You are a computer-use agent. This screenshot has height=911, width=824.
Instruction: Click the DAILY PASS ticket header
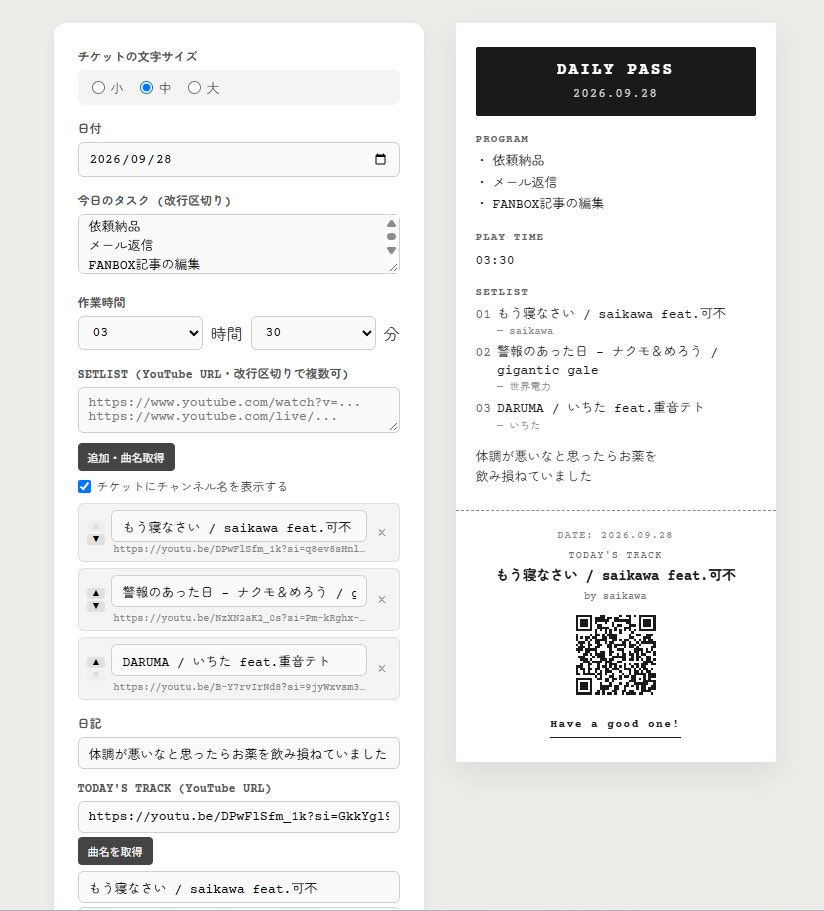click(x=616, y=81)
